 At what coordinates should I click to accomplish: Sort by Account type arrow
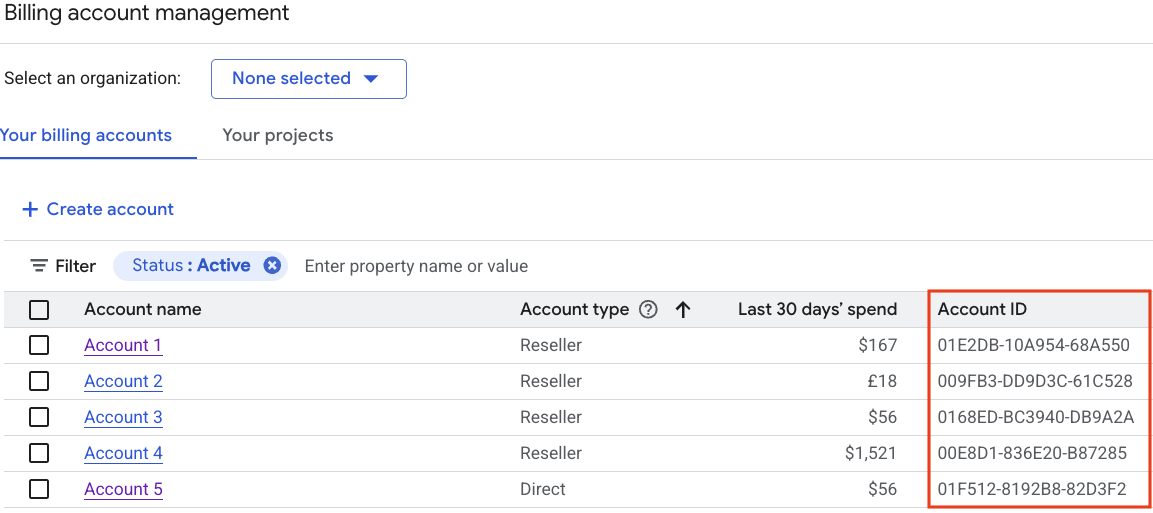coord(684,310)
